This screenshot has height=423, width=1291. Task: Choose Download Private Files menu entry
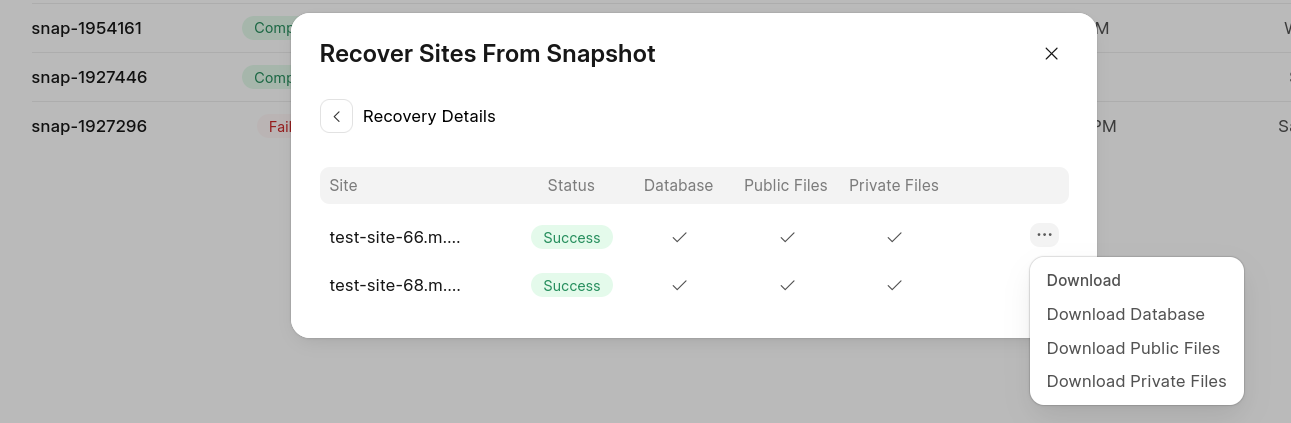(1136, 381)
